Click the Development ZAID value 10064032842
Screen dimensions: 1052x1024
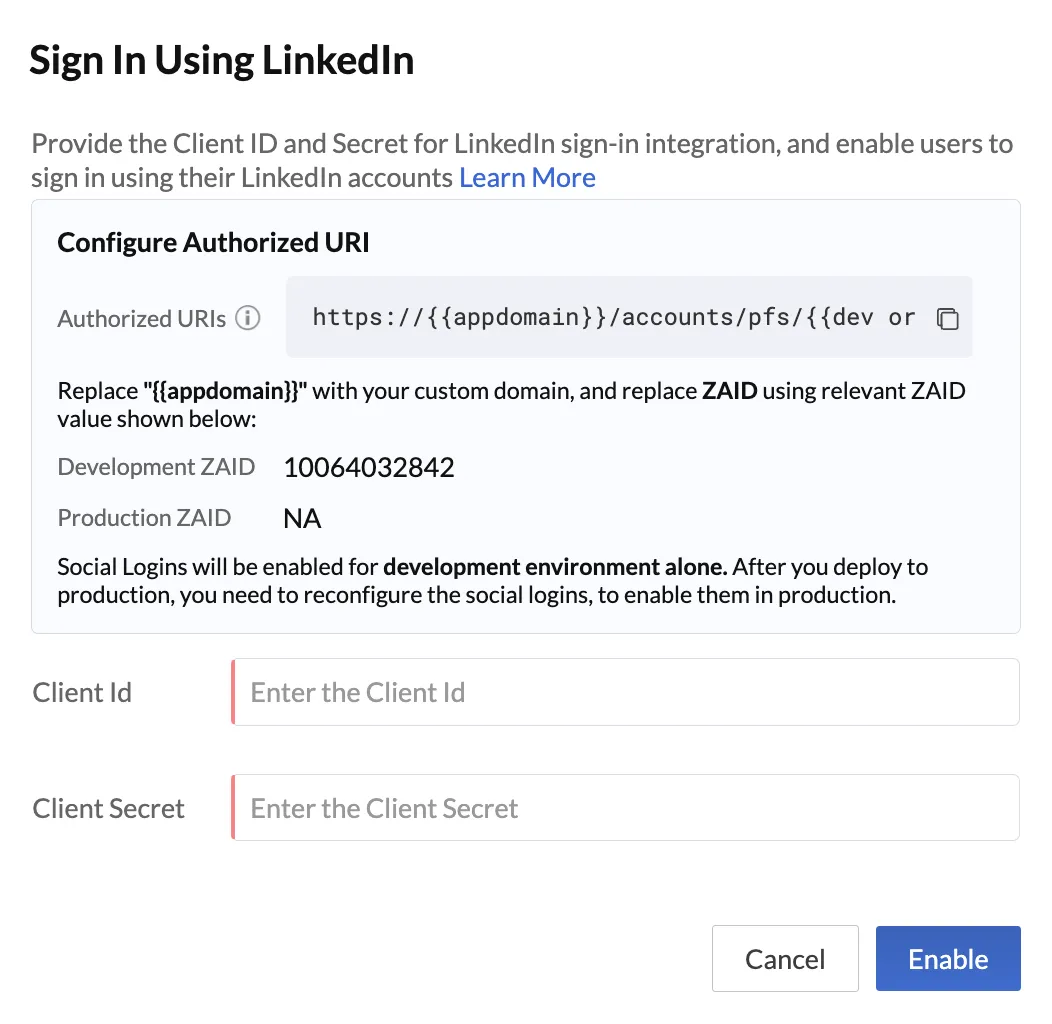[369, 467]
